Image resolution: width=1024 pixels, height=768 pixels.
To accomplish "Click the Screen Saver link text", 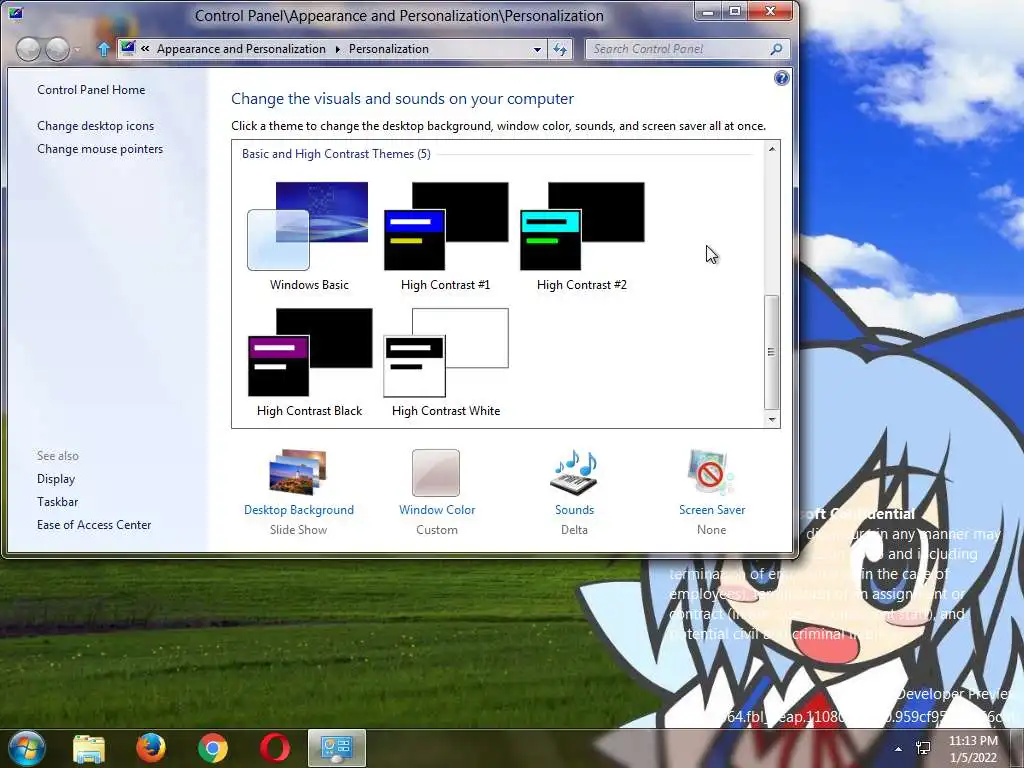I will click(x=712, y=509).
